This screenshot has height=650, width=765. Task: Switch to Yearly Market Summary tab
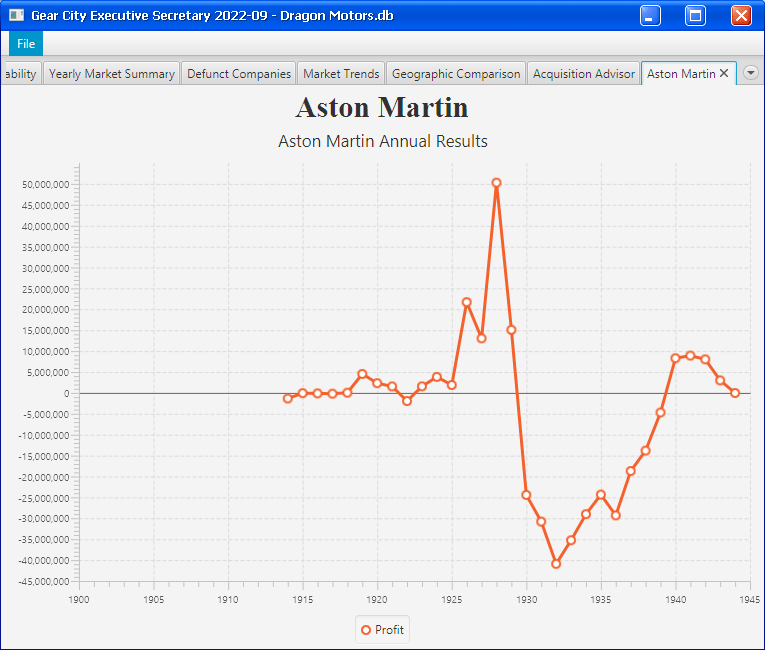tap(112, 74)
